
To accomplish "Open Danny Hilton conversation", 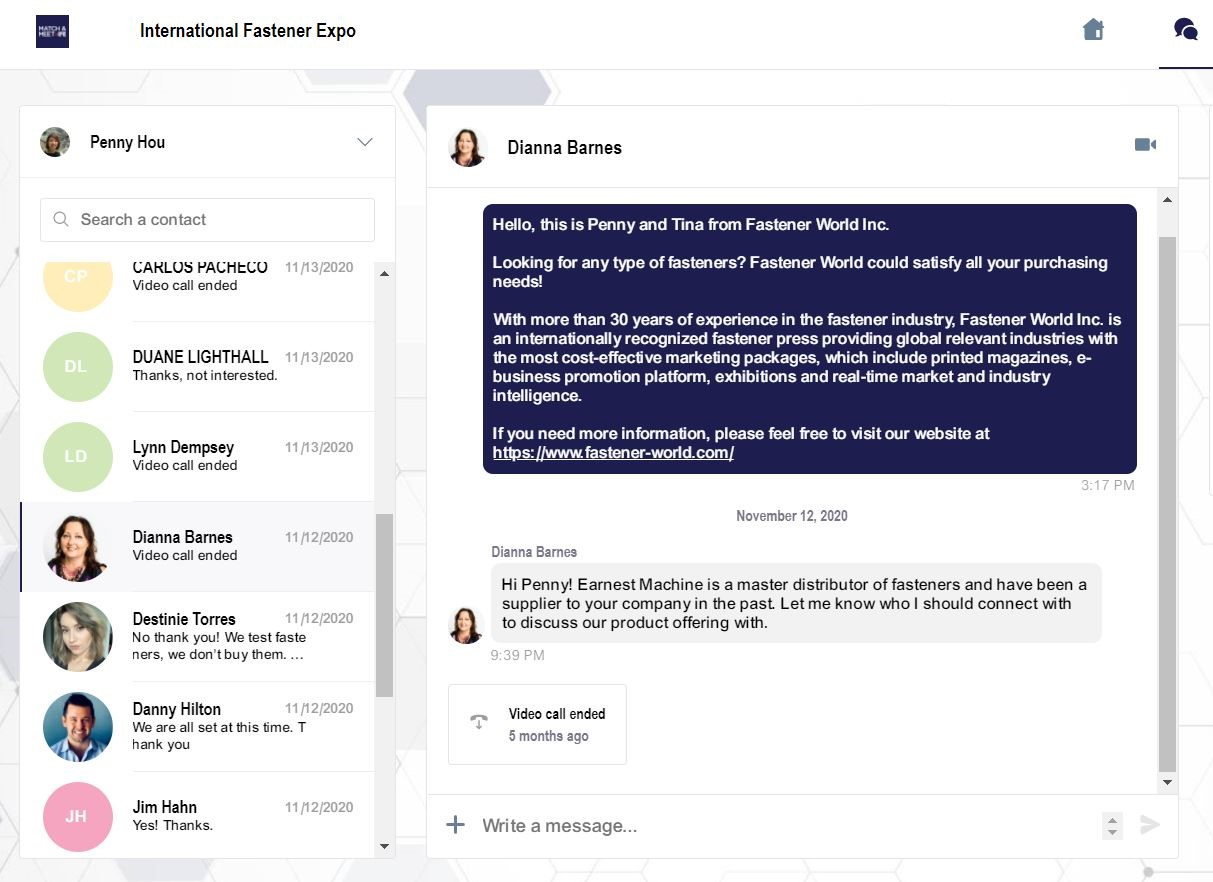I will pyautogui.click(x=197, y=726).
